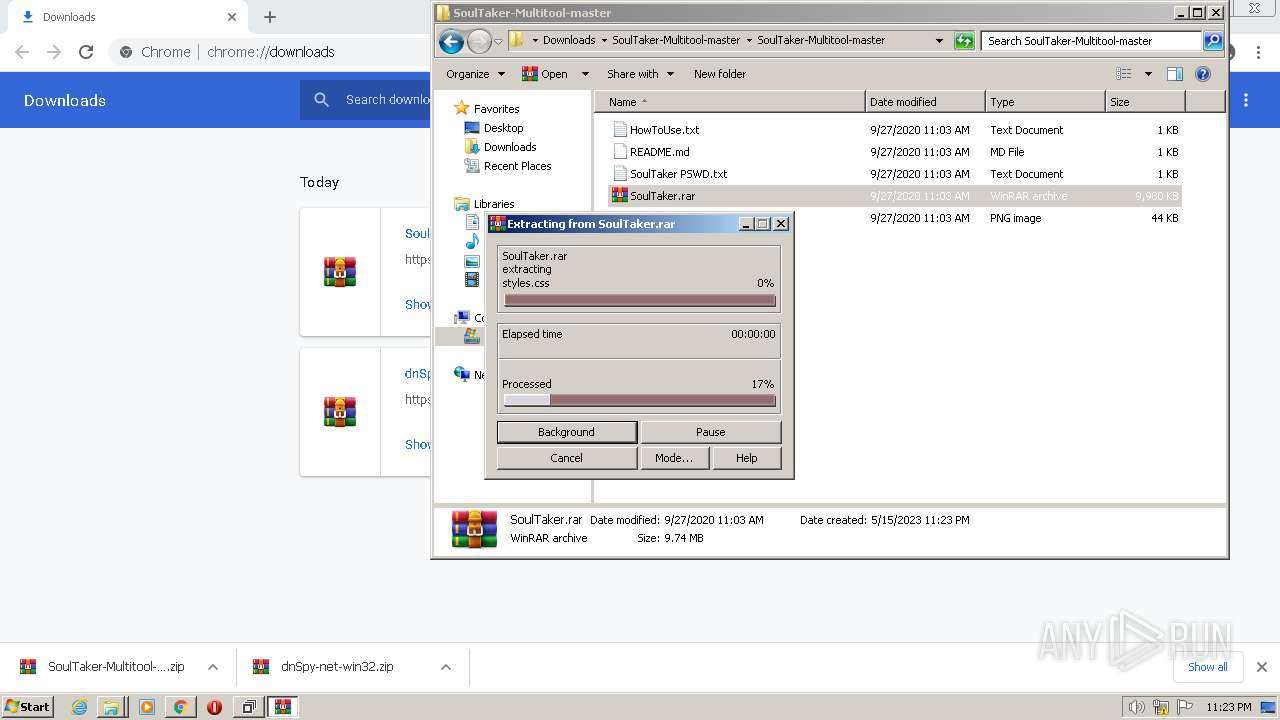Toggle the preview pane icon
Screen dimensions: 1280x720
[x=1175, y=74]
